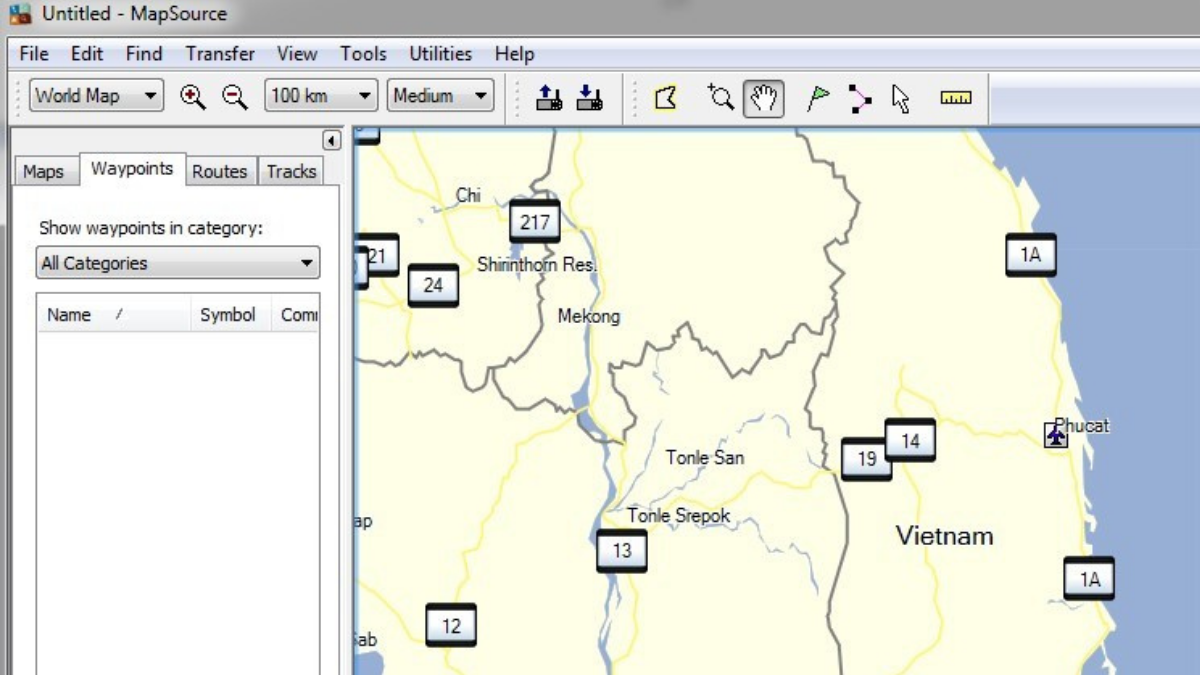Open the Help menu
This screenshot has height=675, width=1200.
514,54
